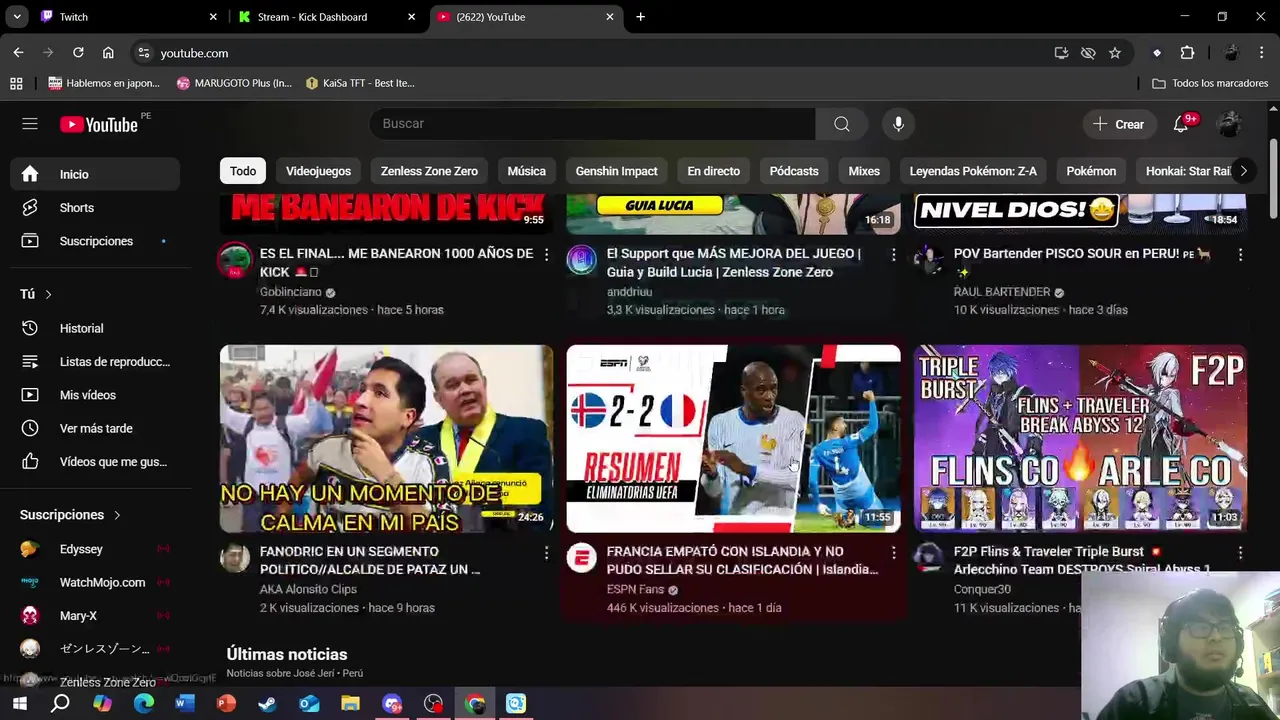
Task: Open the WatchMojo.com channel subscription
Action: point(96,582)
